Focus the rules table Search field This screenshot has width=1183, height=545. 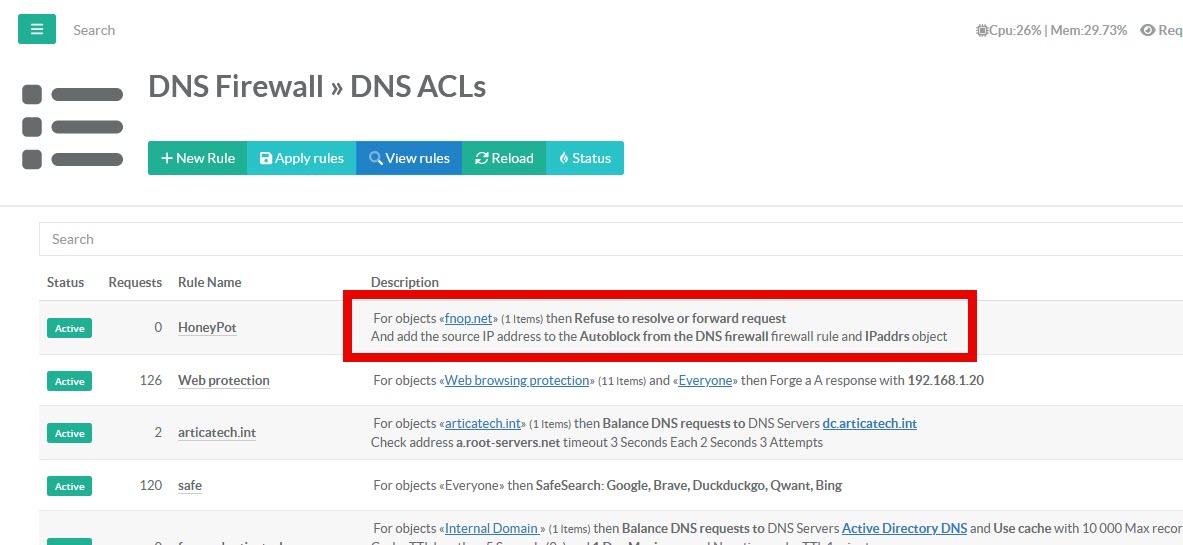tap(600, 239)
